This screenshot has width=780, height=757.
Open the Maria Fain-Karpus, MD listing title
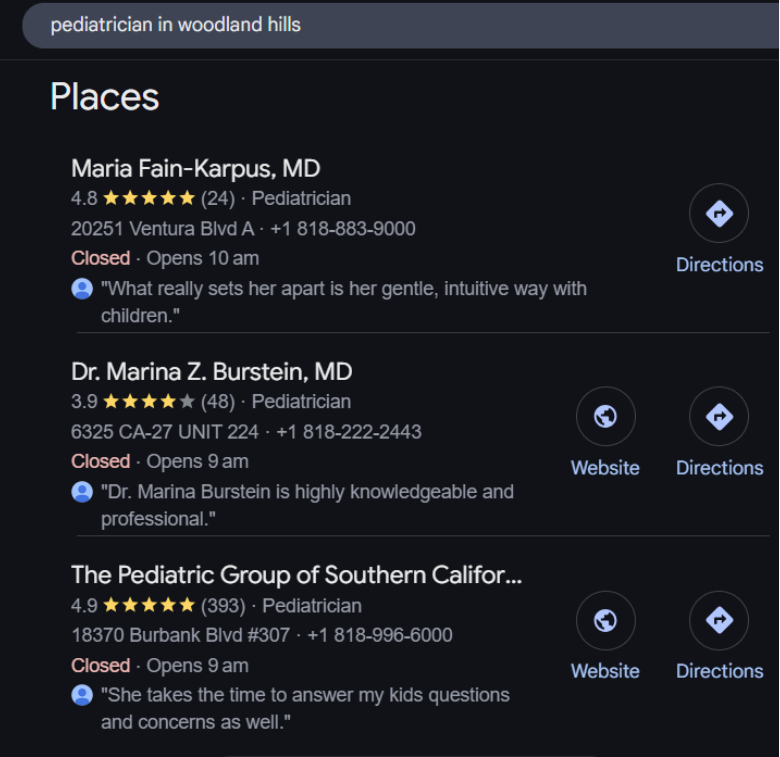pos(195,169)
